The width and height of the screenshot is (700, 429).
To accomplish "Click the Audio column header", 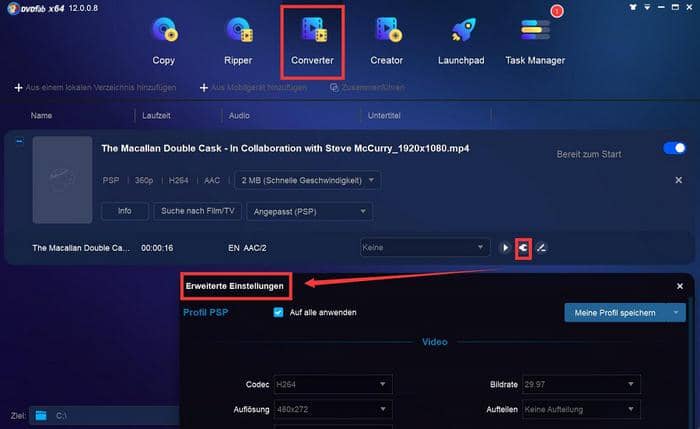I will tap(239, 116).
